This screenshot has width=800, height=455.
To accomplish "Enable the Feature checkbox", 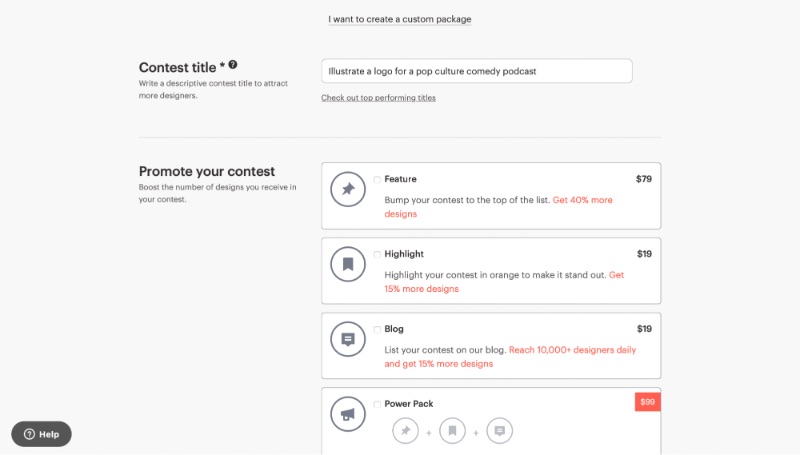I will 377,180.
